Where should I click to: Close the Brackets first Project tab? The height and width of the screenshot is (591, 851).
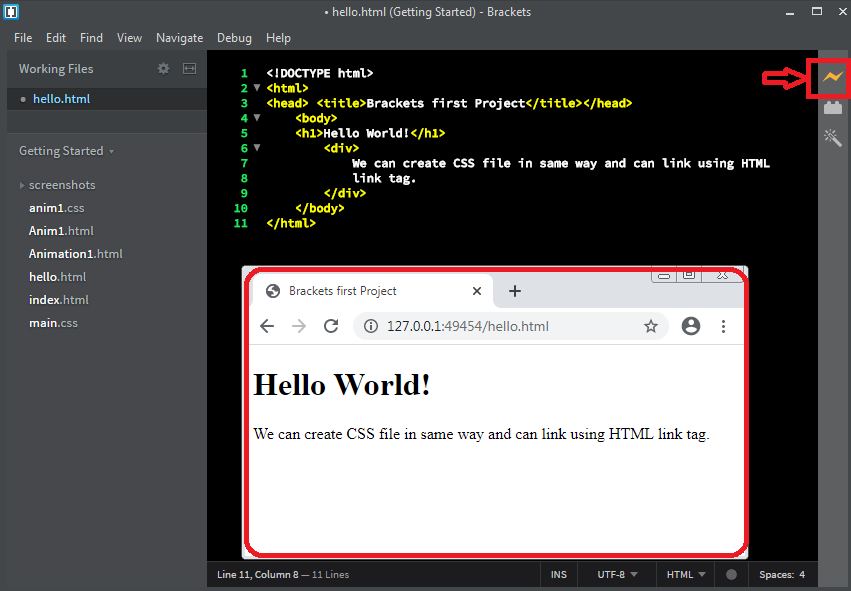coord(477,291)
